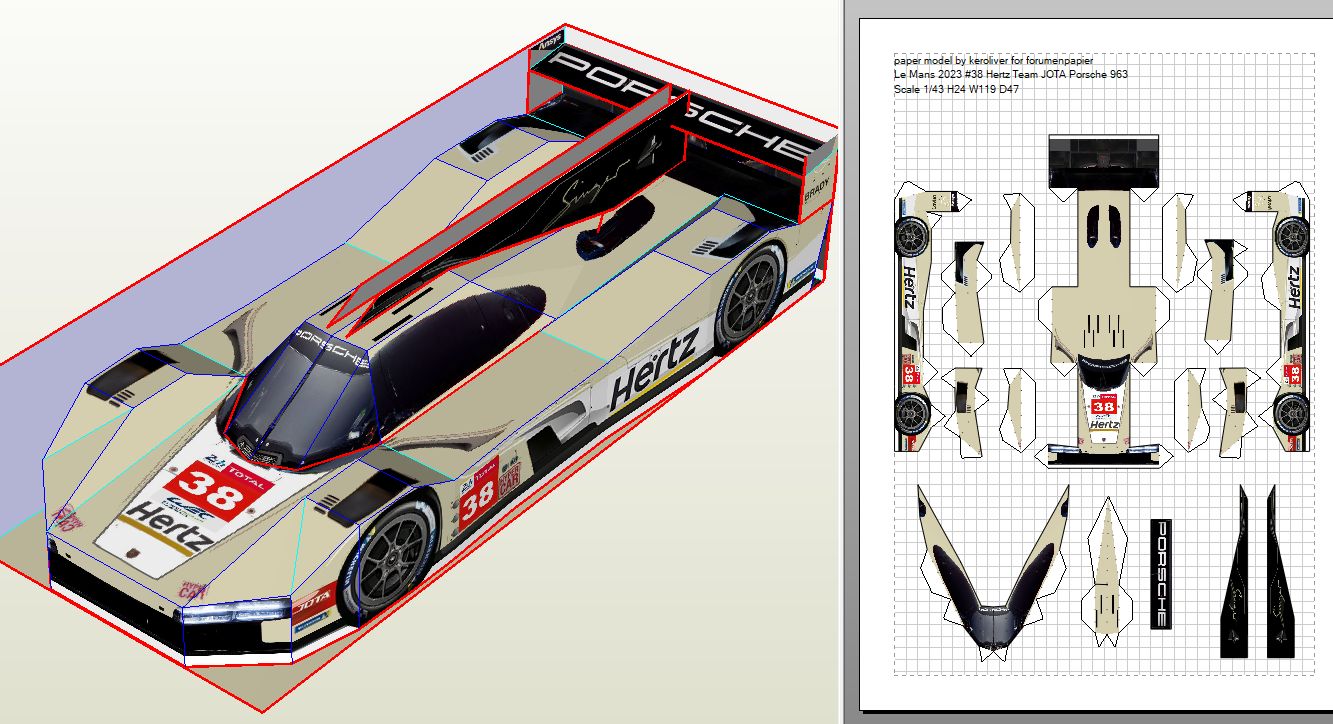Click the rear wheel of the 3D car

tap(747, 297)
